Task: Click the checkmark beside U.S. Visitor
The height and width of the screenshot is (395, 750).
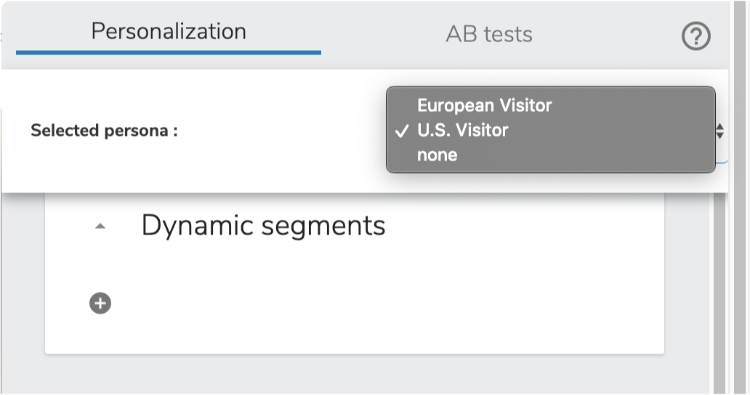Action: click(x=402, y=131)
